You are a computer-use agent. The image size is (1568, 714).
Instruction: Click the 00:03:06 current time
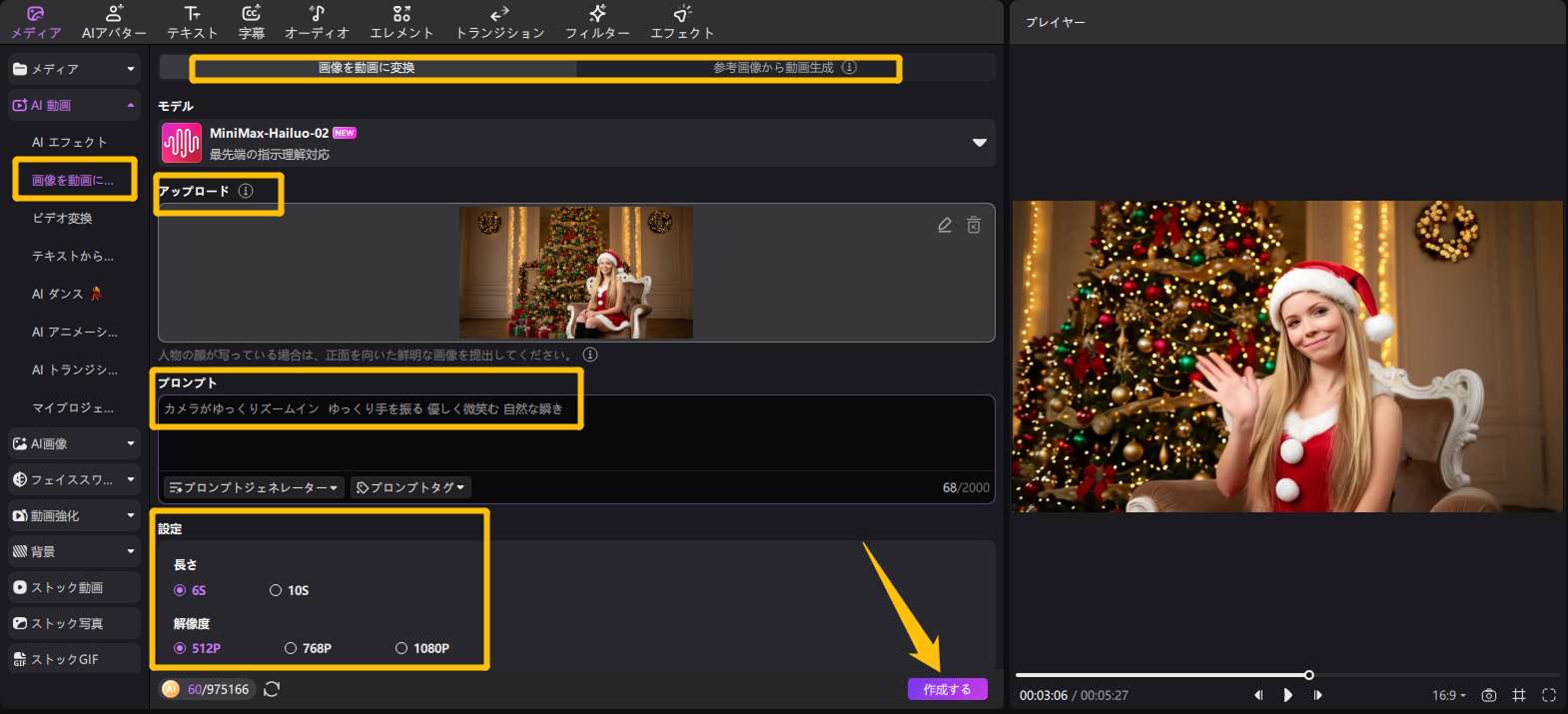point(1043,695)
